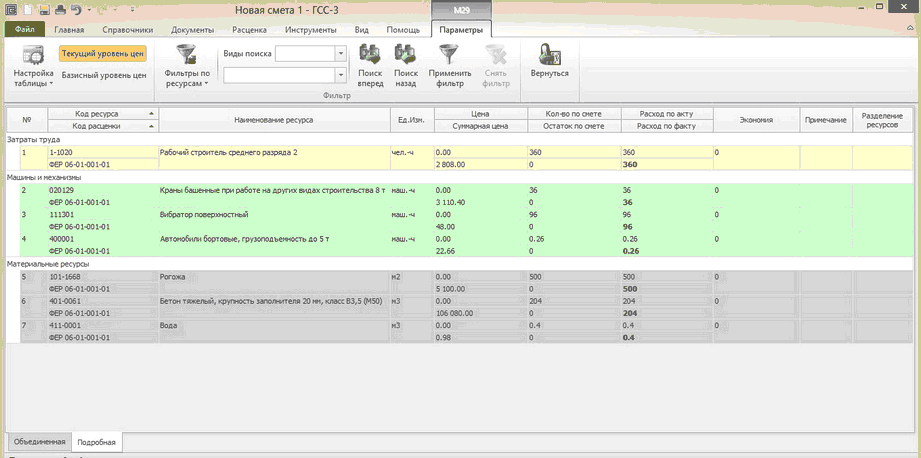The image size is (921, 458).
Task: Expand the Виды поиска dropdown
Action: coord(340,53)
